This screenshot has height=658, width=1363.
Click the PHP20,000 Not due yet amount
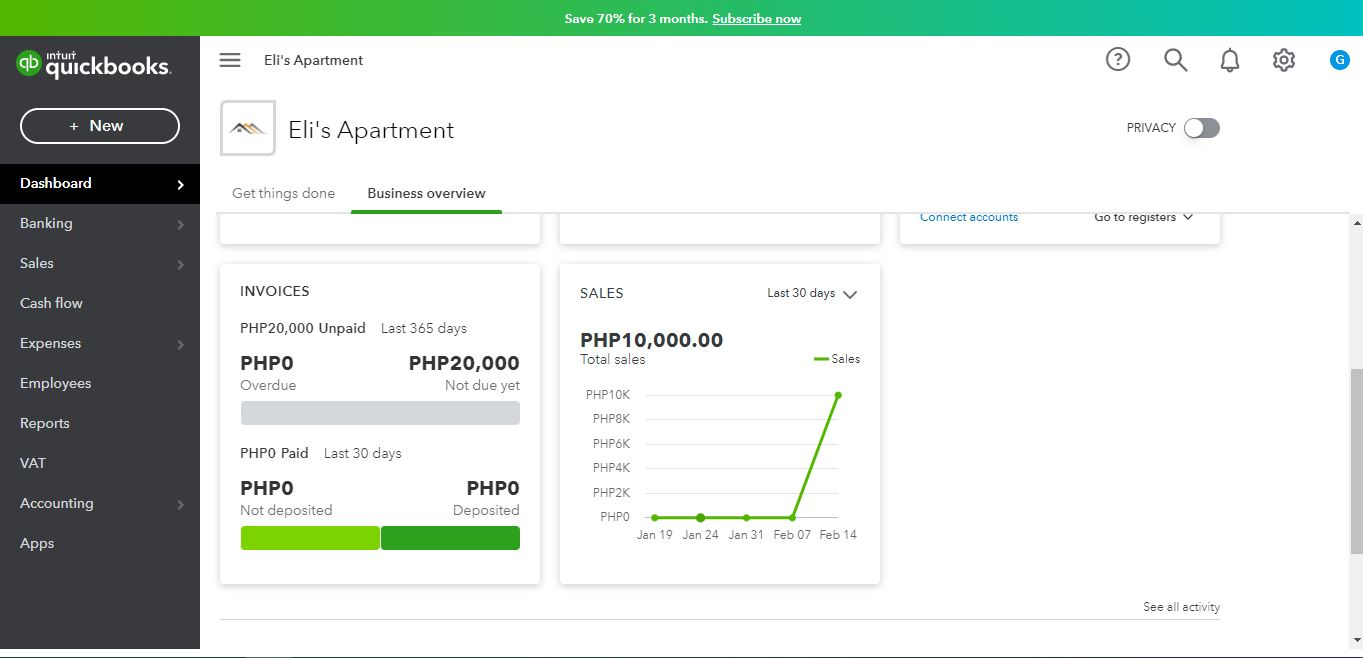464,363
